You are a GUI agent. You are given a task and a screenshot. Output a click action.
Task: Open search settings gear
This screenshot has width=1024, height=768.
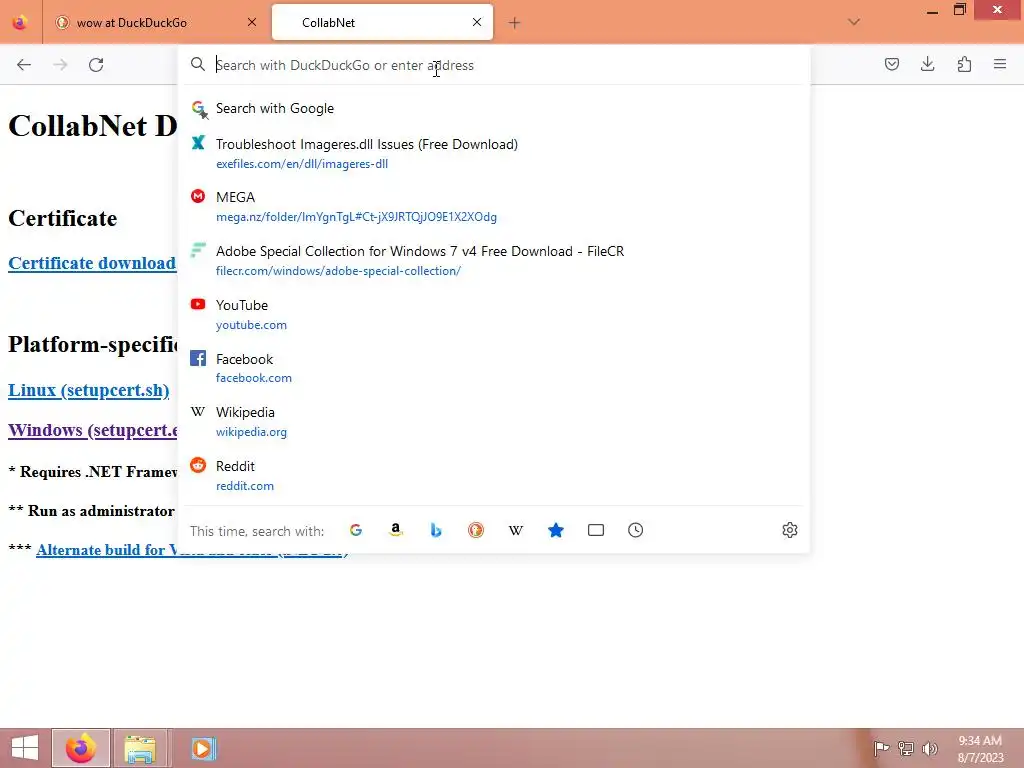pos(790,530)
